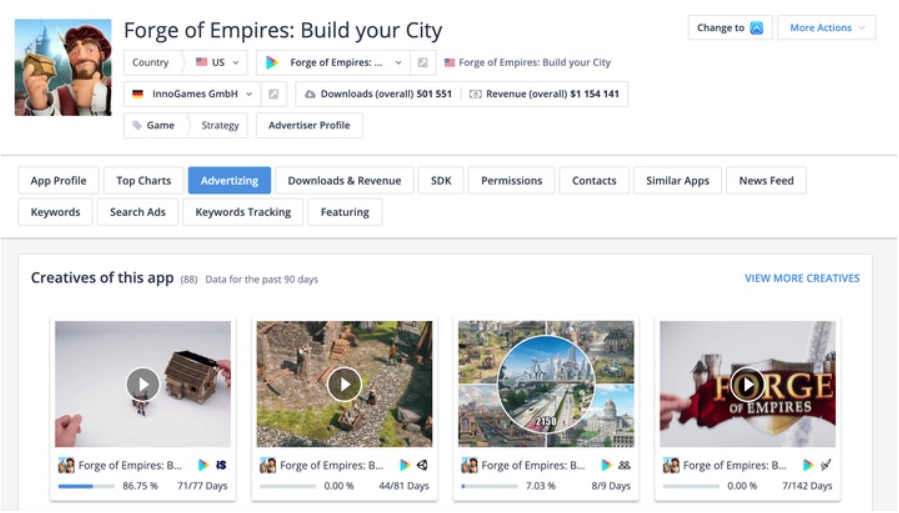Click progress bar on the 44/81 Days card

(288, 486)
